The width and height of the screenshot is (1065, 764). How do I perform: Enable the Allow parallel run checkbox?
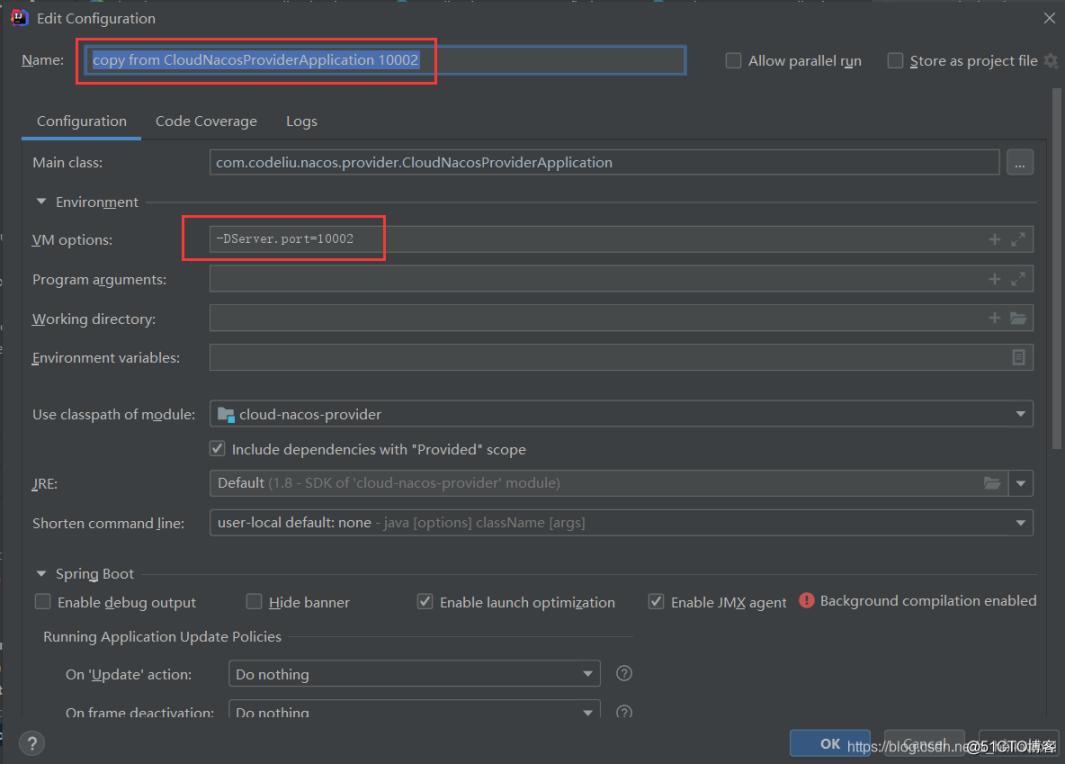coord(733,61)
